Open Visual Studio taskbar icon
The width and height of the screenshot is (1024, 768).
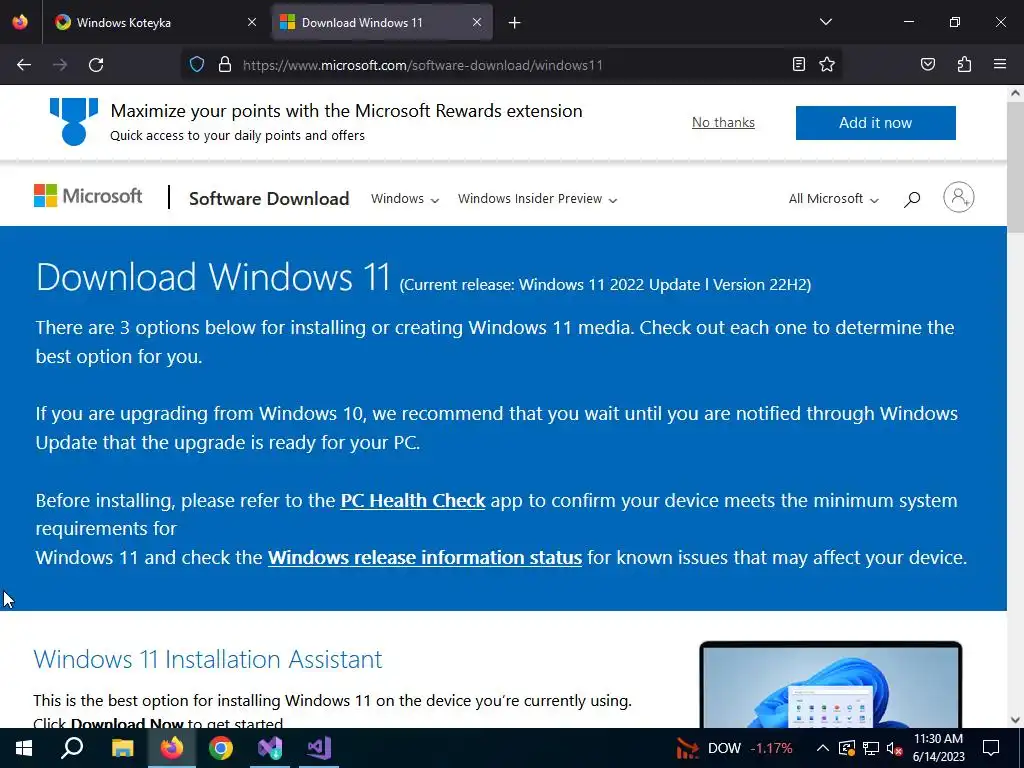[x=319, y=748]
